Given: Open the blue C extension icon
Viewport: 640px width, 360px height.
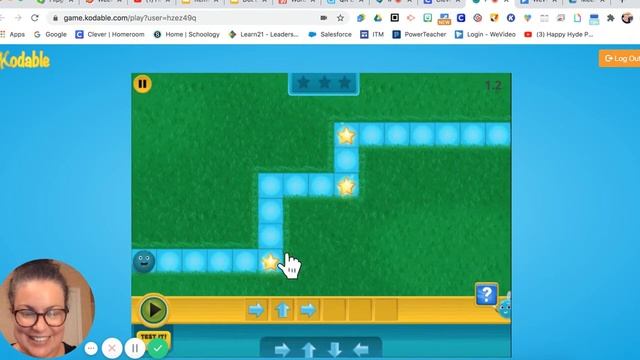Looking at the screenshot, I should point(461,18).
